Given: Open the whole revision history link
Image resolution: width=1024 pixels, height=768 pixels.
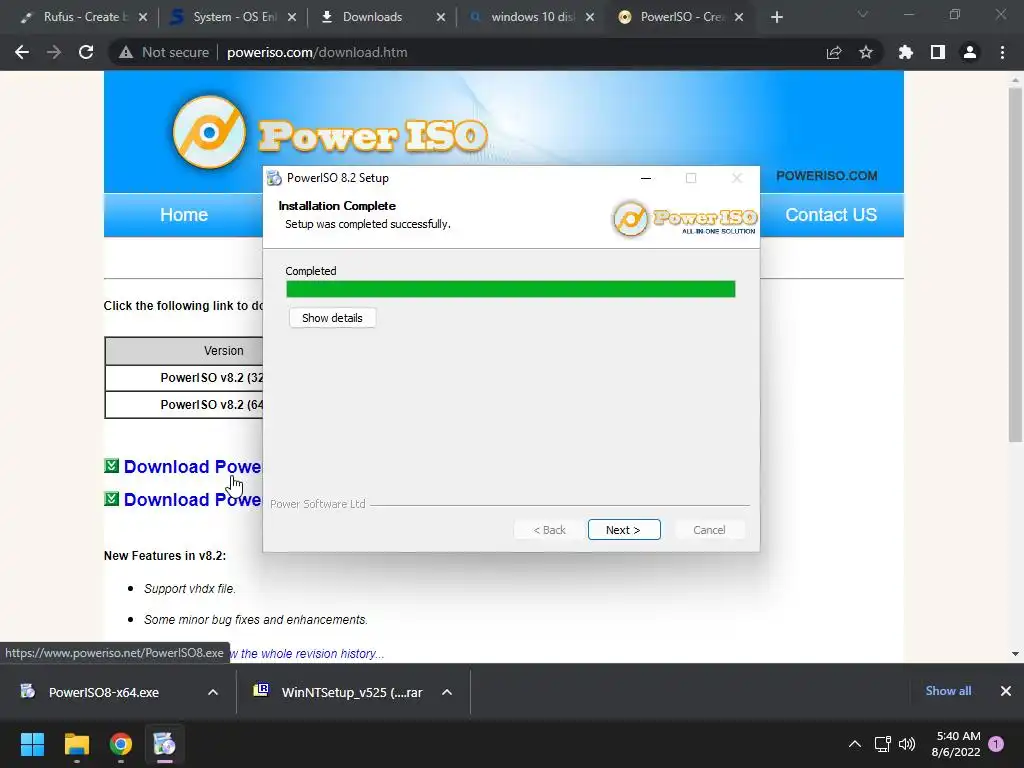Looking at the screenshot, I should coord(307,654).
